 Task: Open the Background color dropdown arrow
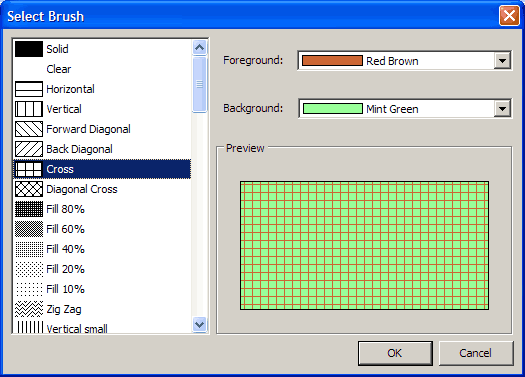click(x=502, y=108)
